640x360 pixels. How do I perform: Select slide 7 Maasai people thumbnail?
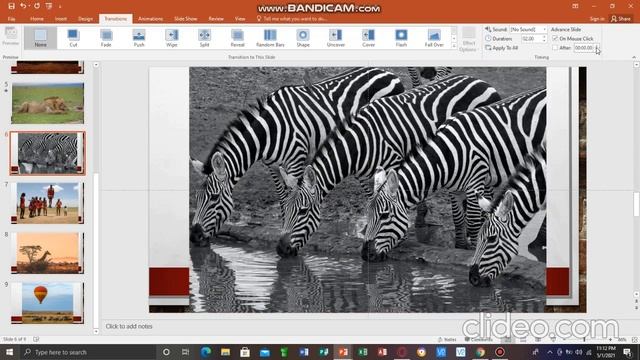(x=47, y=203)
